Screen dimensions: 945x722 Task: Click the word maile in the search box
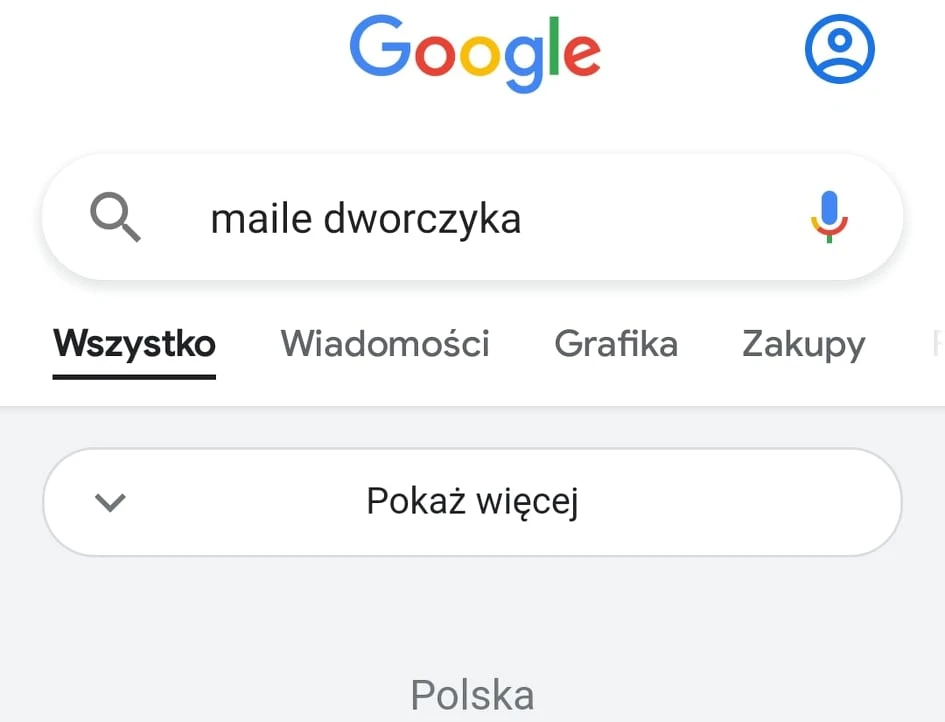tap(261, 218)
